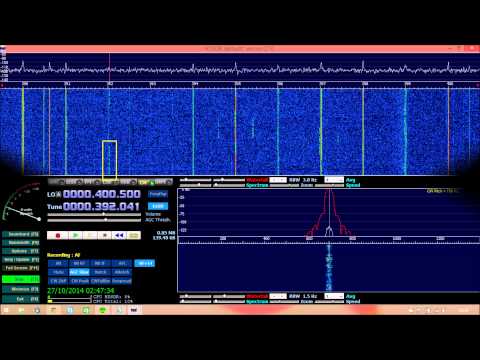The image size is (480, 360).
Task: Switch to Full Screen [F11]
Action: pyautogui.click(x=21, y=268)
